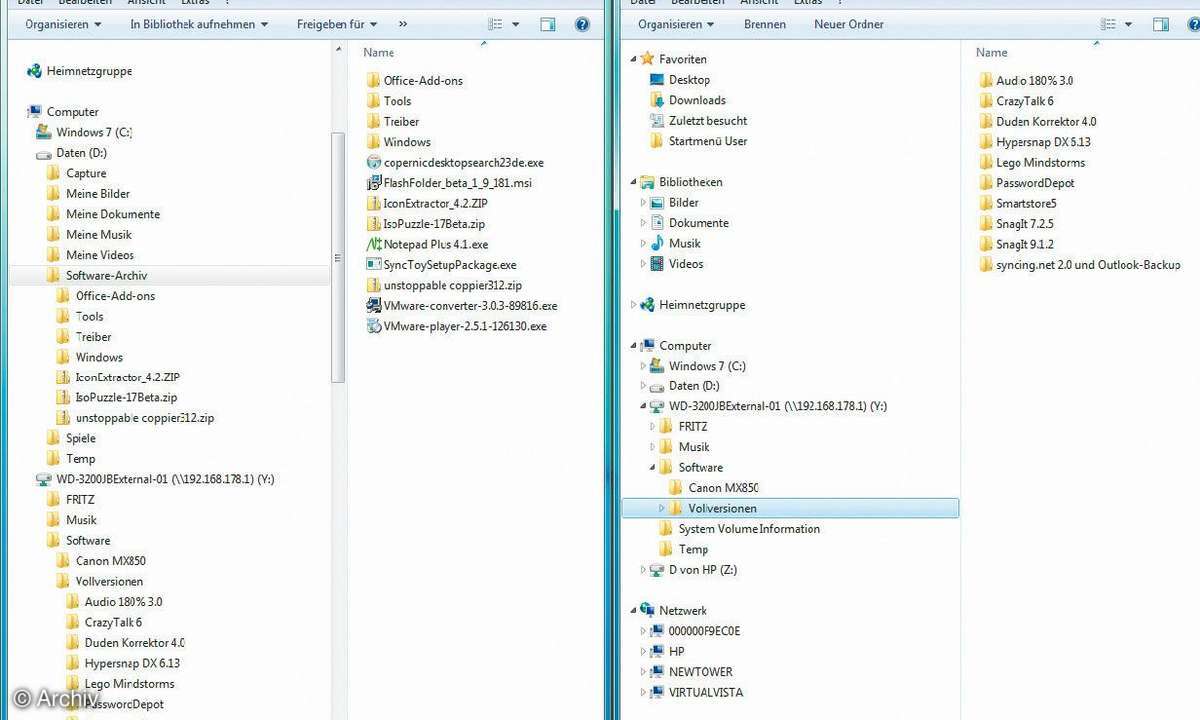Select Windows 7 (C:) drive in left window
Image resolution: width=1200 pixels, height=720 pixels.
pyautogui.click(x=84, y=132)
